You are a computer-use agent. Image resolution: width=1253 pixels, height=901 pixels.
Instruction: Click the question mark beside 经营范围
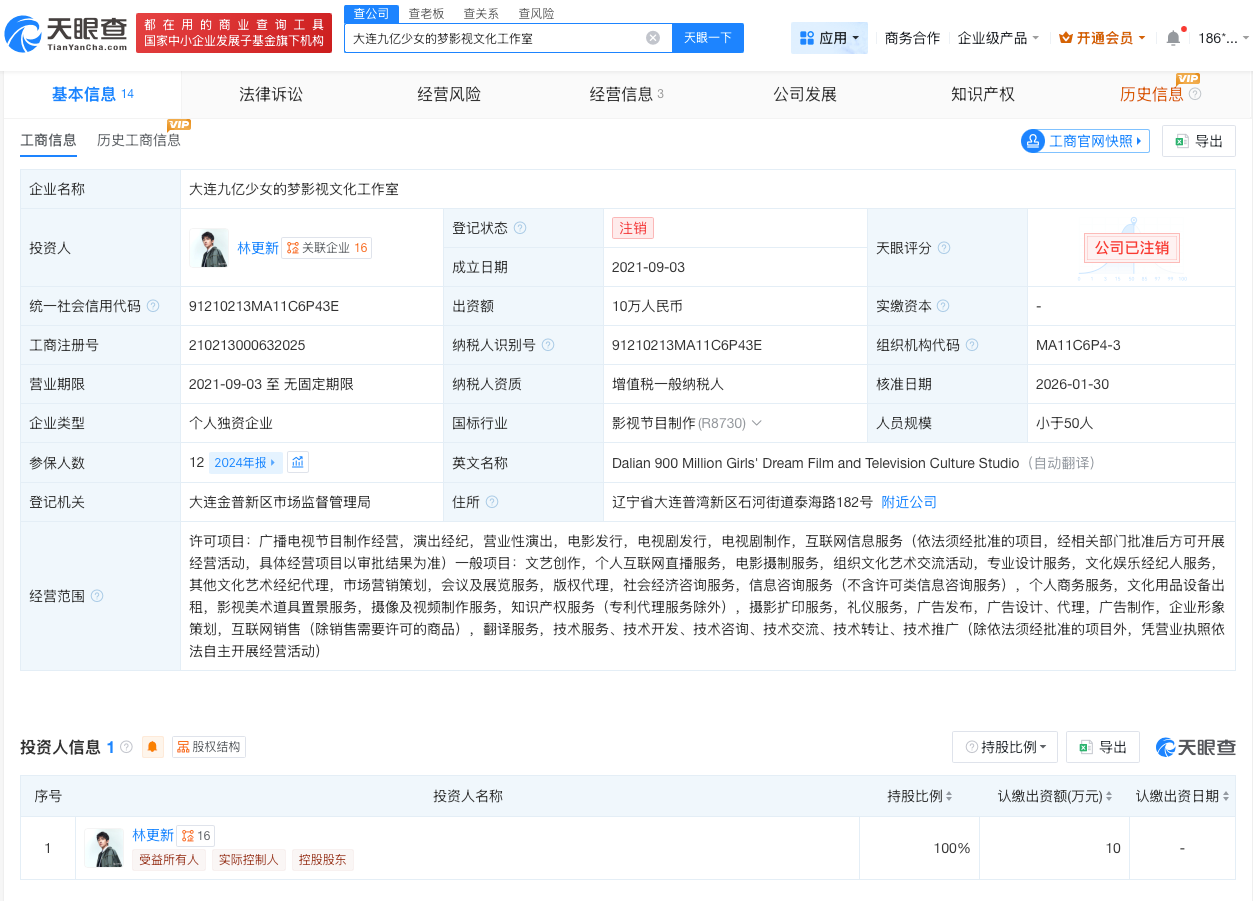point(95,594)
